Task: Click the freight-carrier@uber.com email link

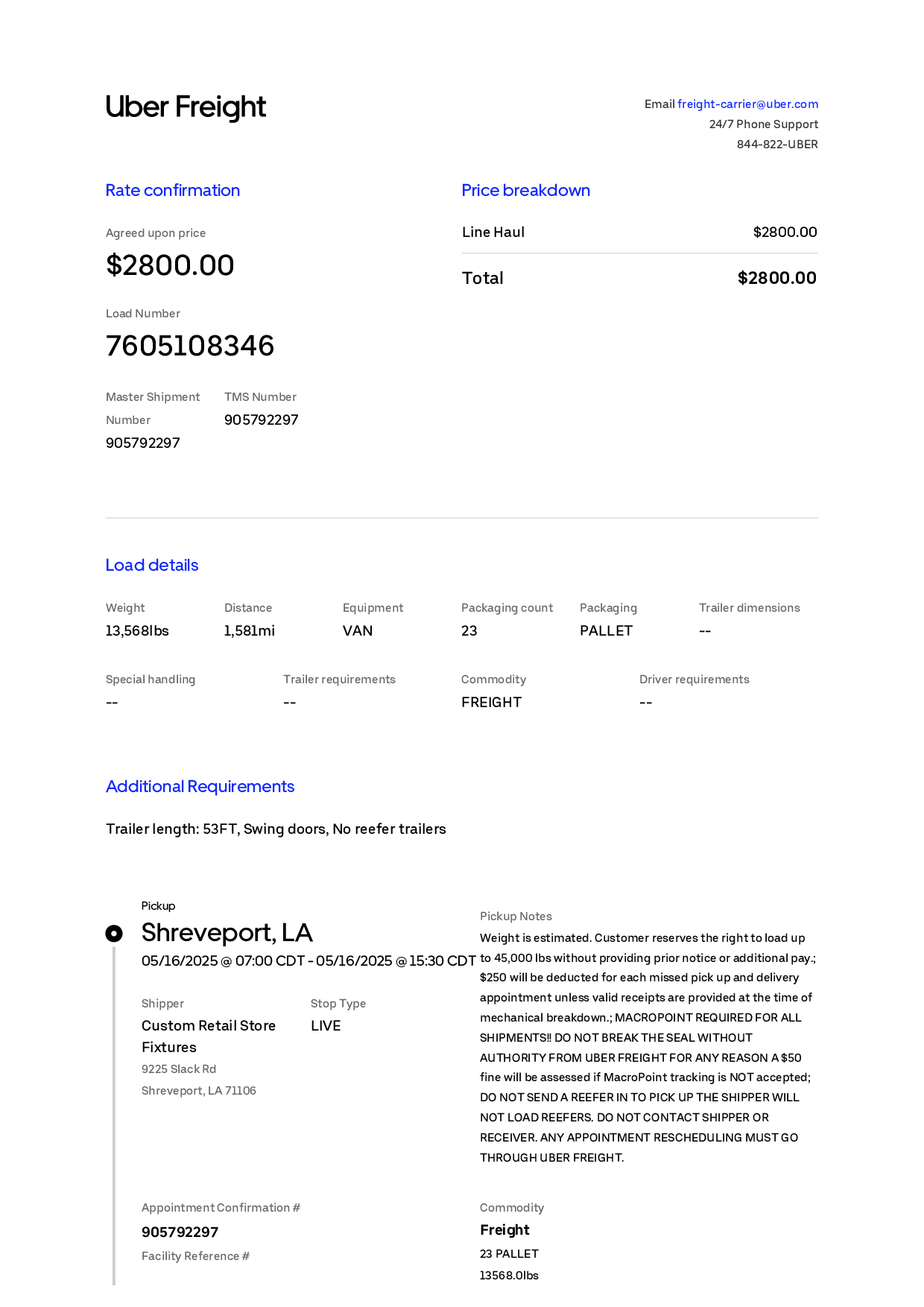Action: coord(747,104)
